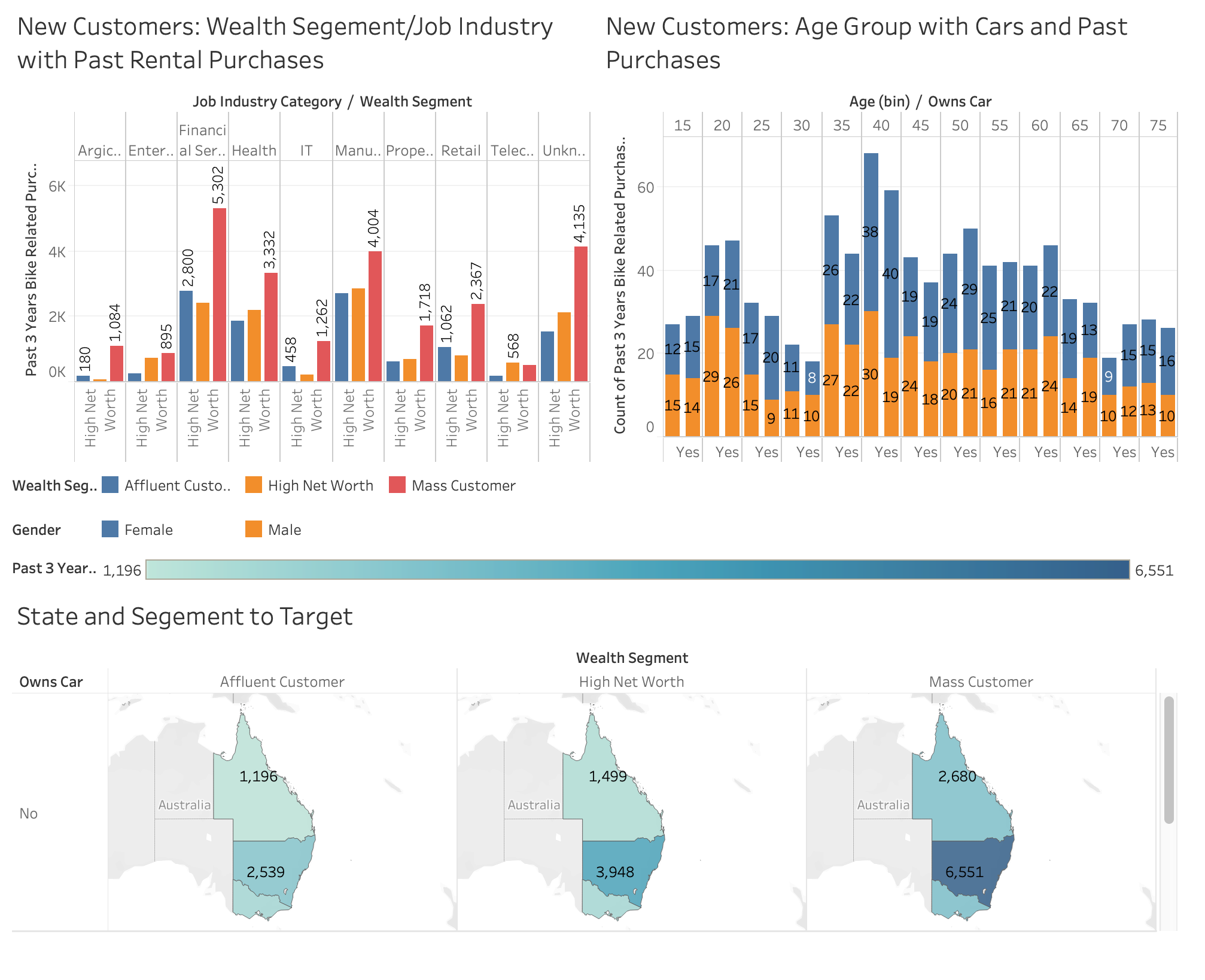The width and height of the screenshot is (1205, 980).
Task: Click the 5,302 Financial Services Mass Customer bar
Action: (220, 294)
